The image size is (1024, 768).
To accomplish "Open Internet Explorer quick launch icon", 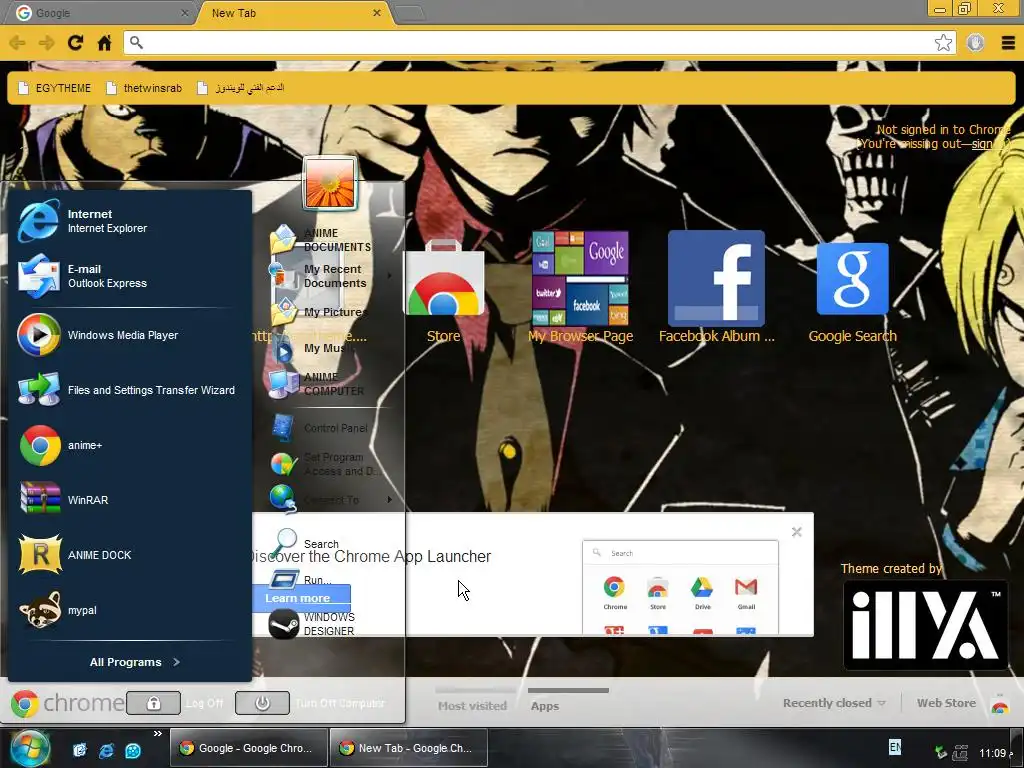I will pyautogui.click(x=106, y=750).
